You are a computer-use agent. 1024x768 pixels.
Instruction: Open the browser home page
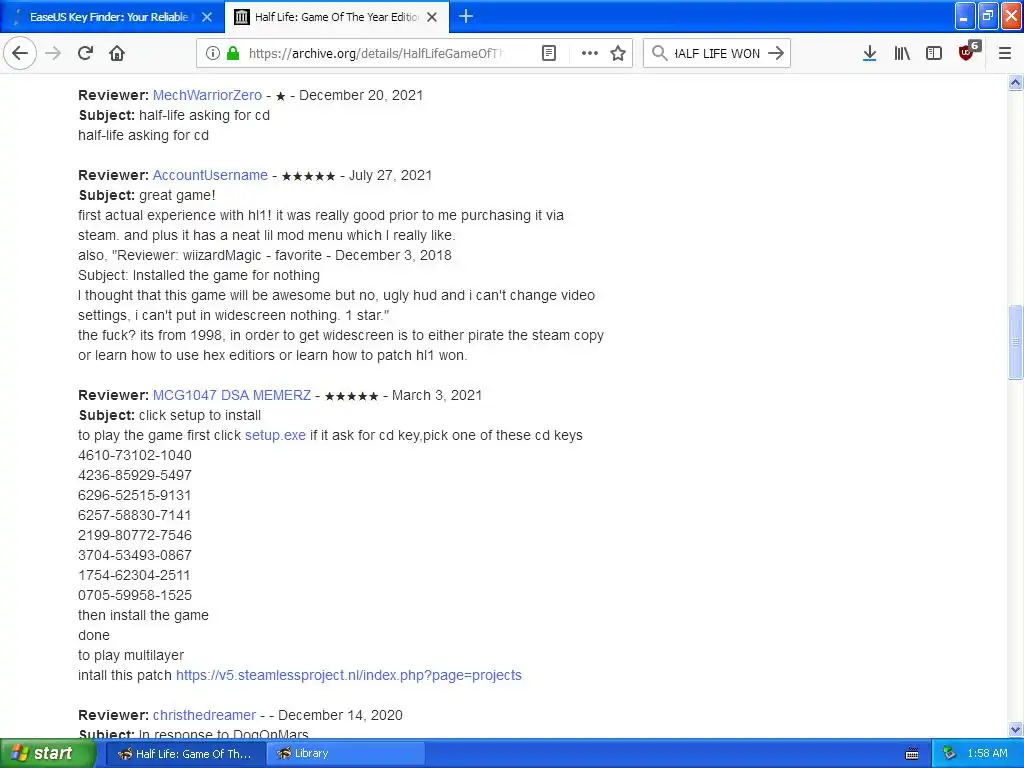117,53
